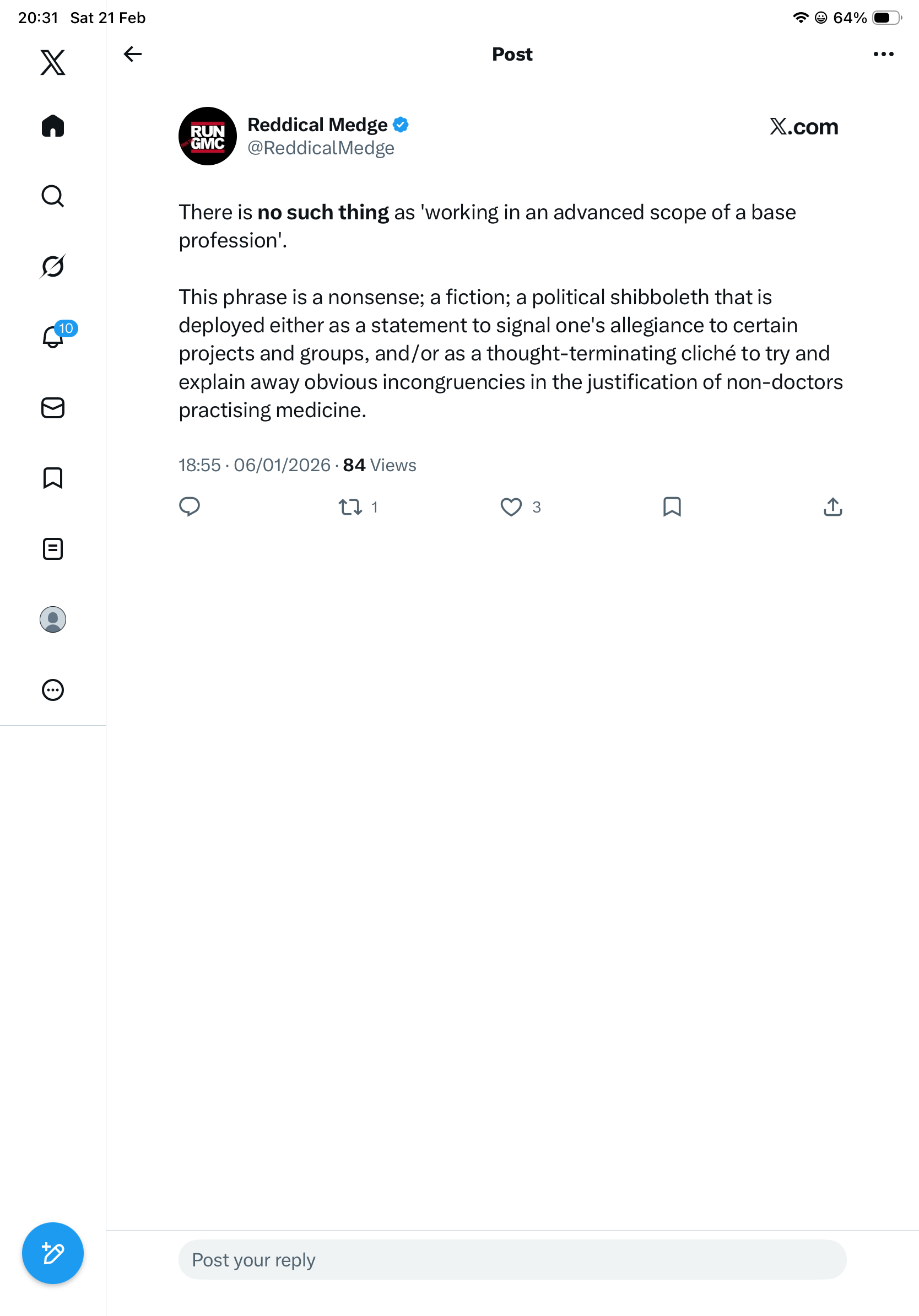The height and width of the screenshot is (1316, 919).
Task: Focus the "Post your reply" field
Action: pos(512,1260)
